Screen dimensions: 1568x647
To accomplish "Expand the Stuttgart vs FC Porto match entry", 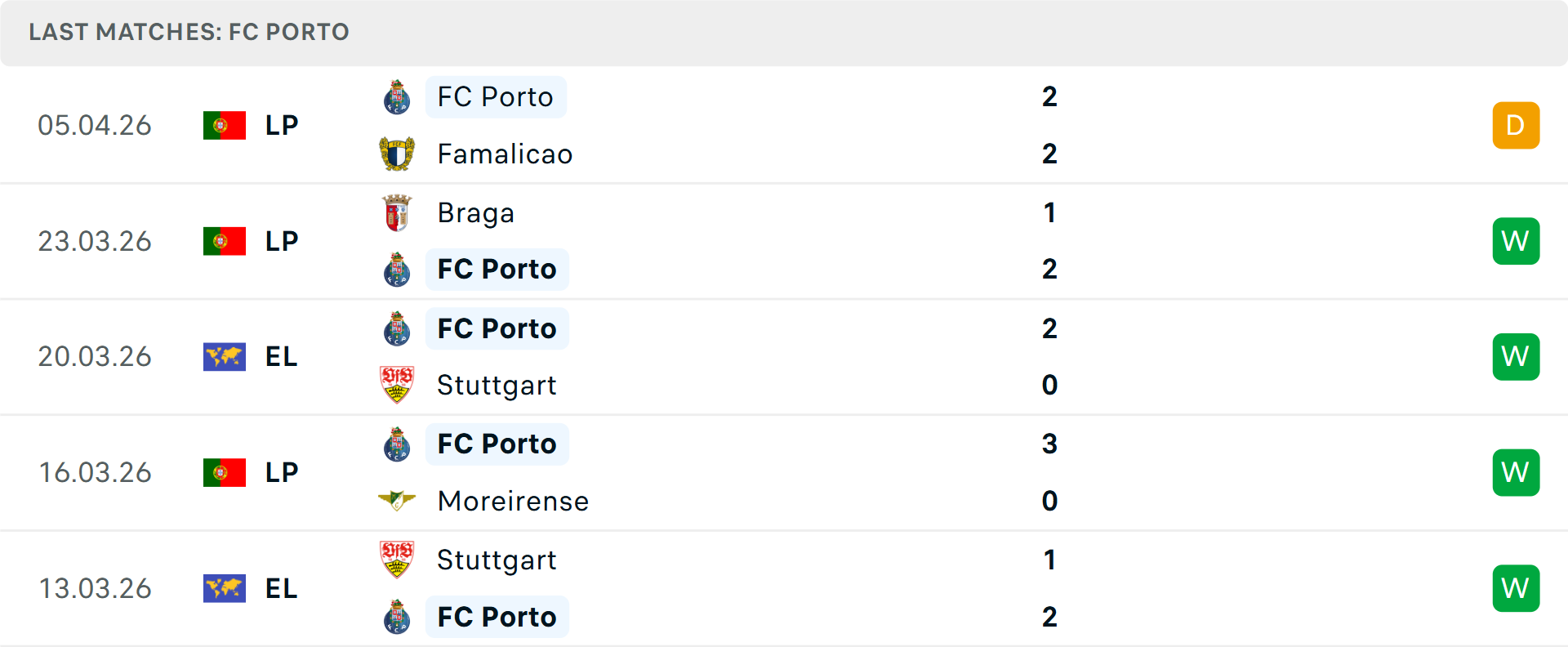I will (784, 588).
